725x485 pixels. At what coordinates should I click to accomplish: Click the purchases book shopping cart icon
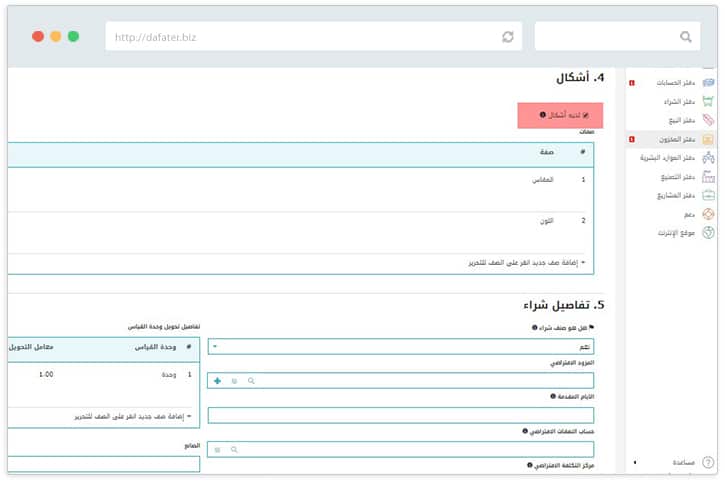(x=708, y=102)
